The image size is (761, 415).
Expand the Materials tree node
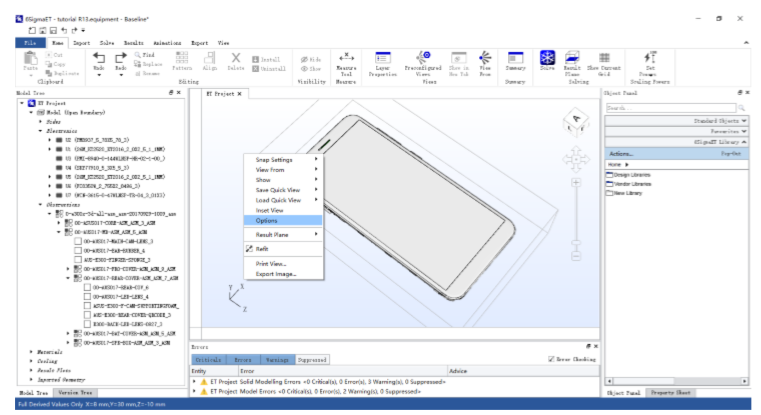click(x=31, y=352)
